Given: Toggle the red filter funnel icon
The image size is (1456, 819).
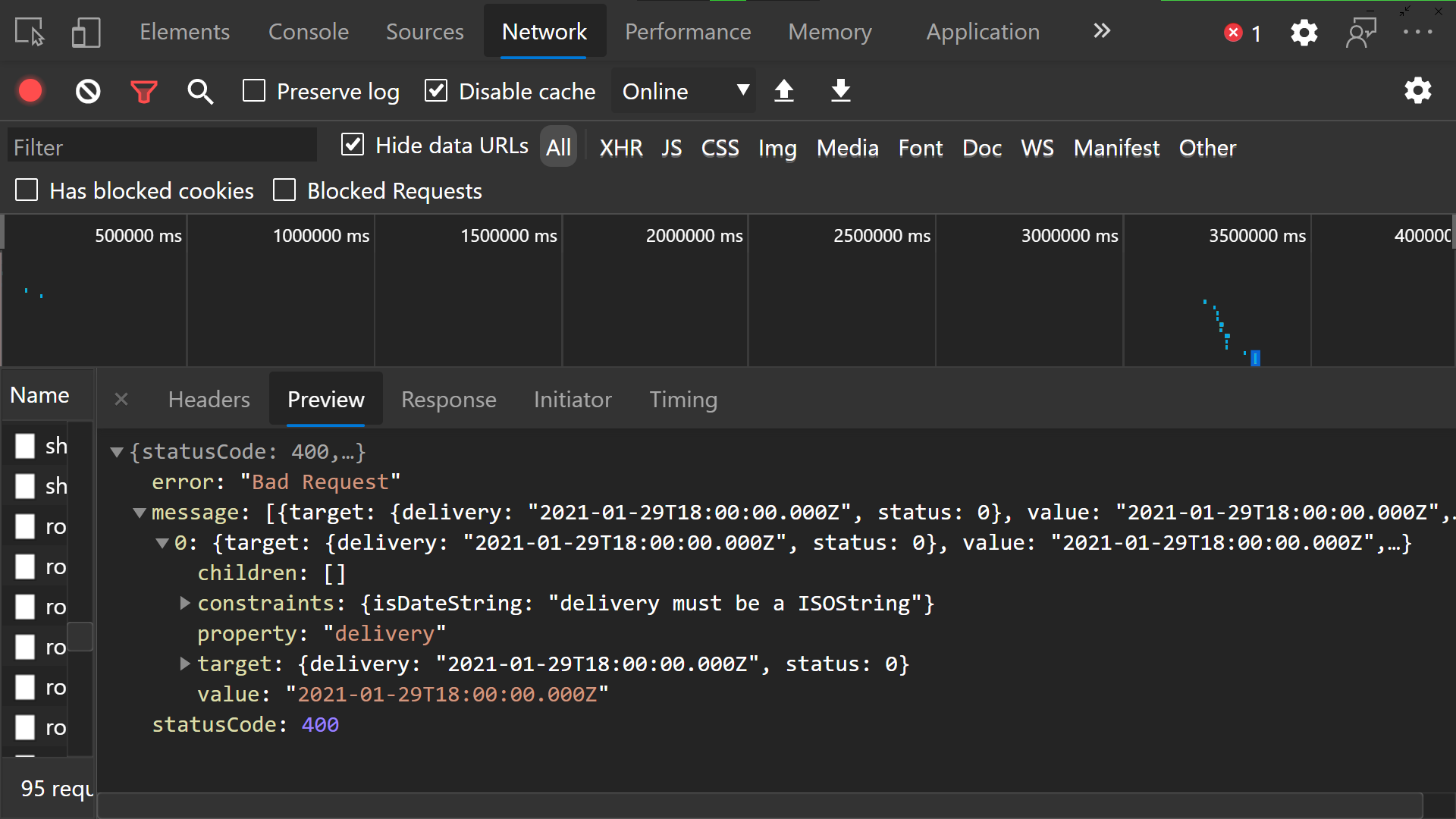Looking at the screenshot, I should [x=143, y=92].
